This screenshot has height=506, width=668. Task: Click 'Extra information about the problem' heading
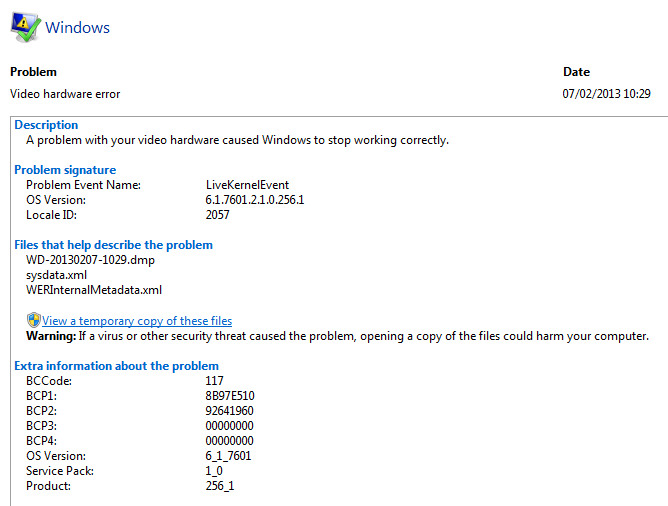click(x=116, y=366)
